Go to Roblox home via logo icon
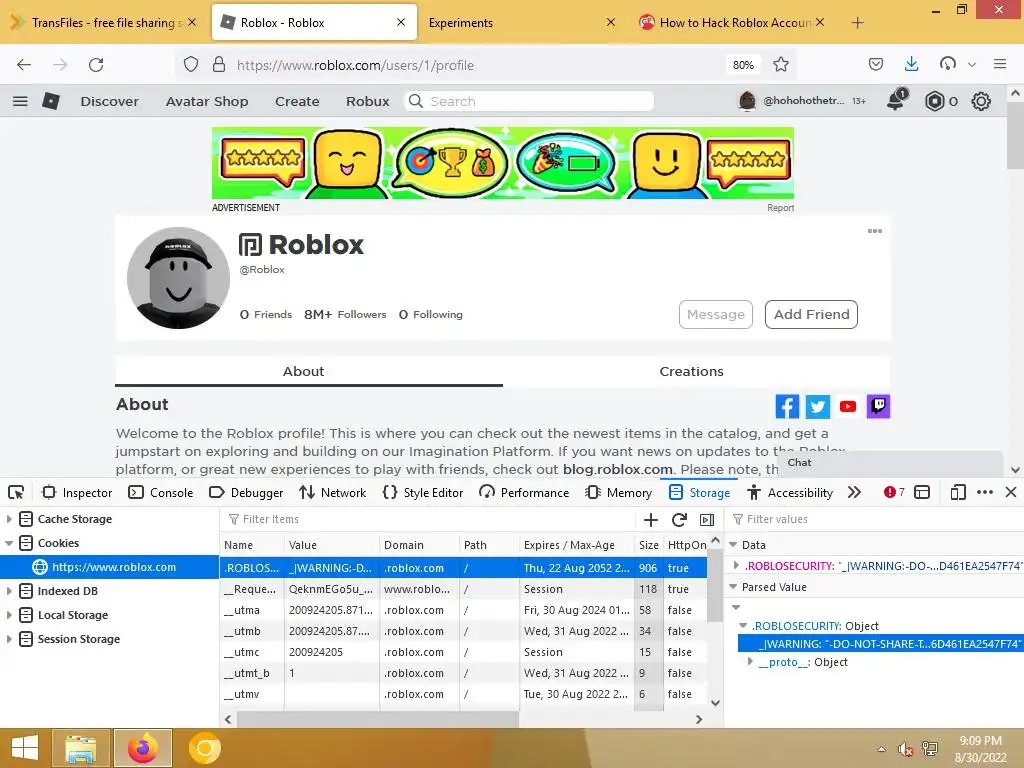 (51, 101)
